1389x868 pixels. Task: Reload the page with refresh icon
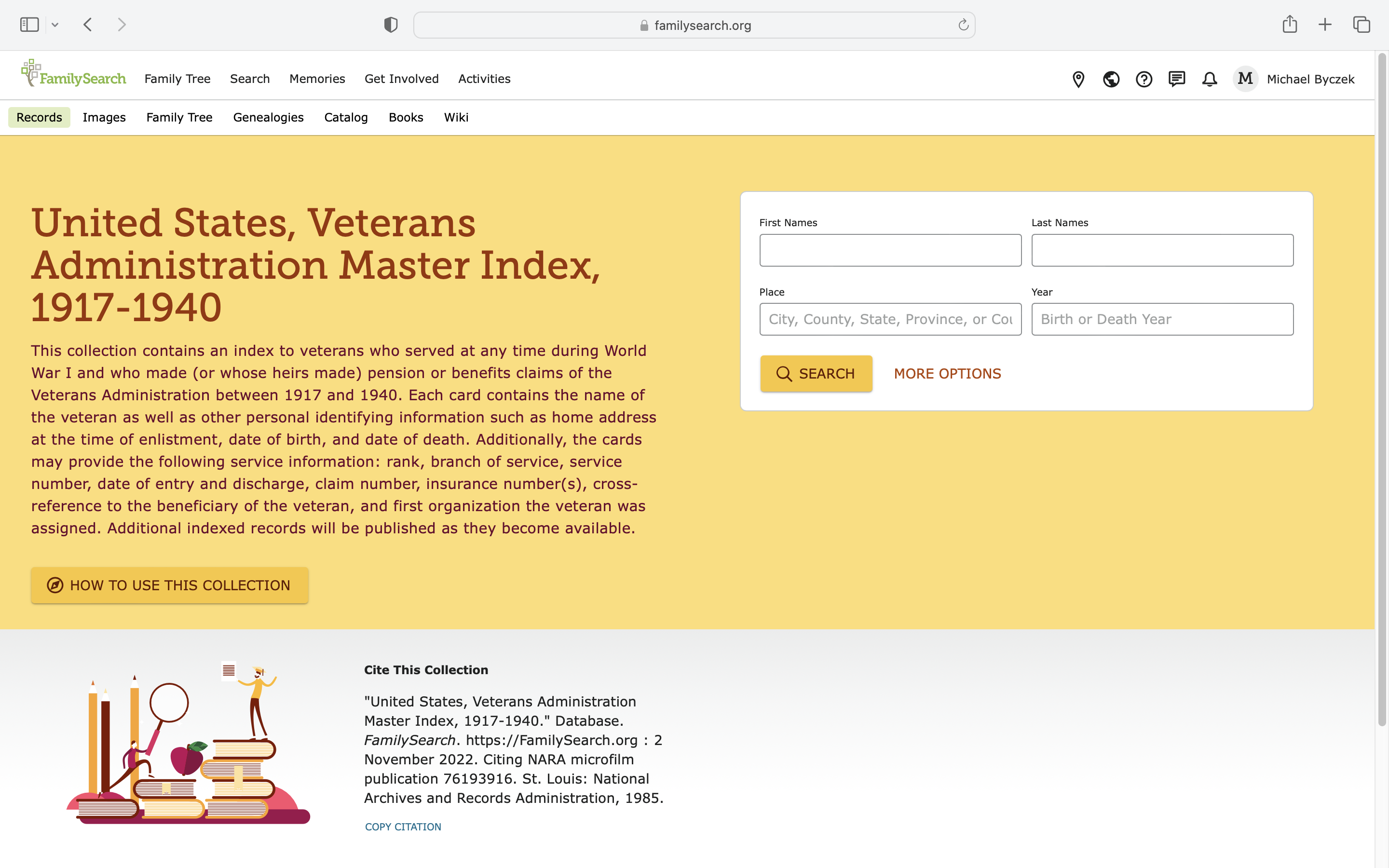click(963, 25)
